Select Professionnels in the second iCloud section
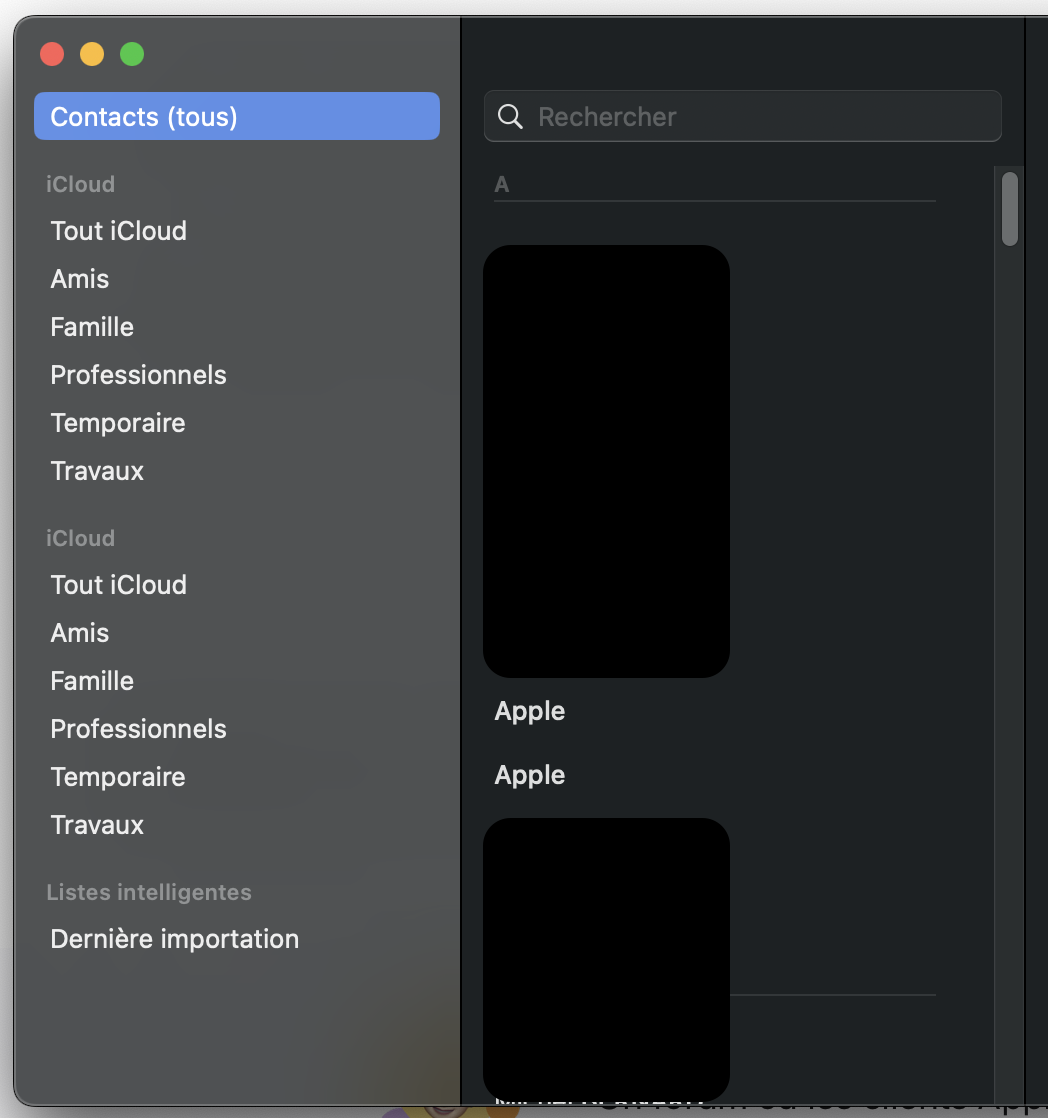 click(x=139, y=729)
